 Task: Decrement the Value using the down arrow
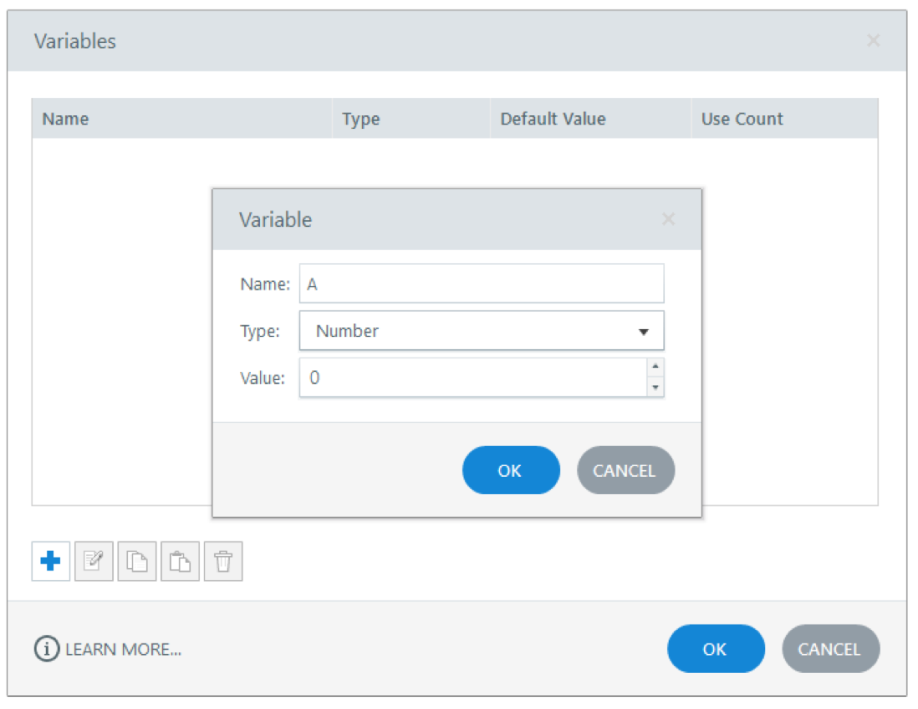tap(656, 386)
